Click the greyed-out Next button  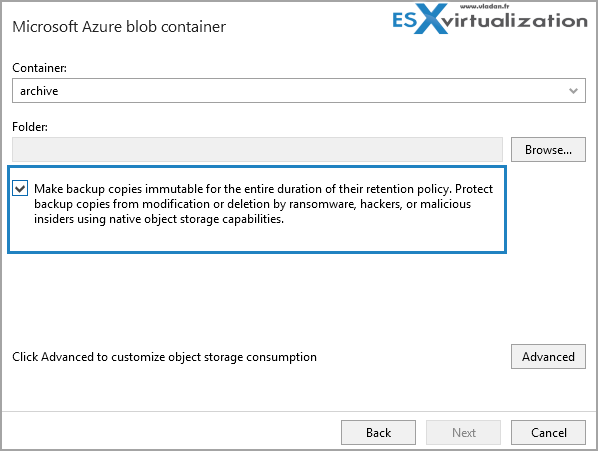point(463,432)
